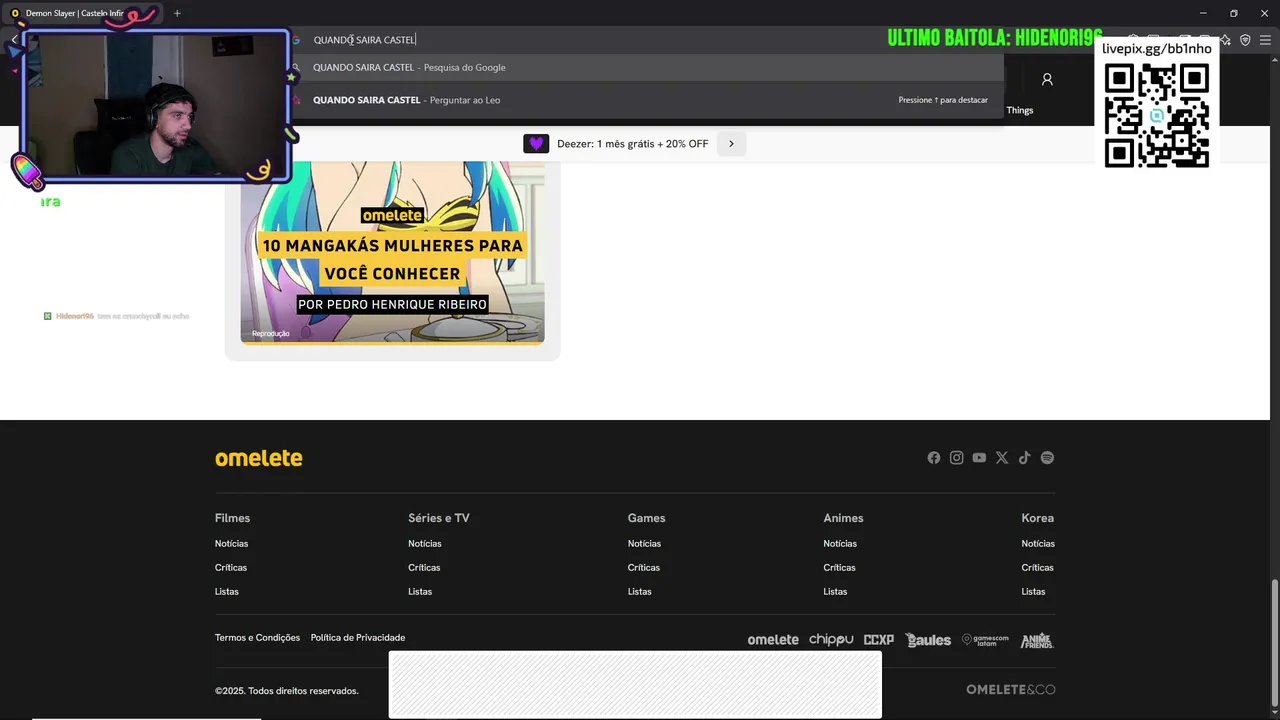Open the Korea footer heading
This screenshot has width=1280, height=720.
pos(1038,518)
